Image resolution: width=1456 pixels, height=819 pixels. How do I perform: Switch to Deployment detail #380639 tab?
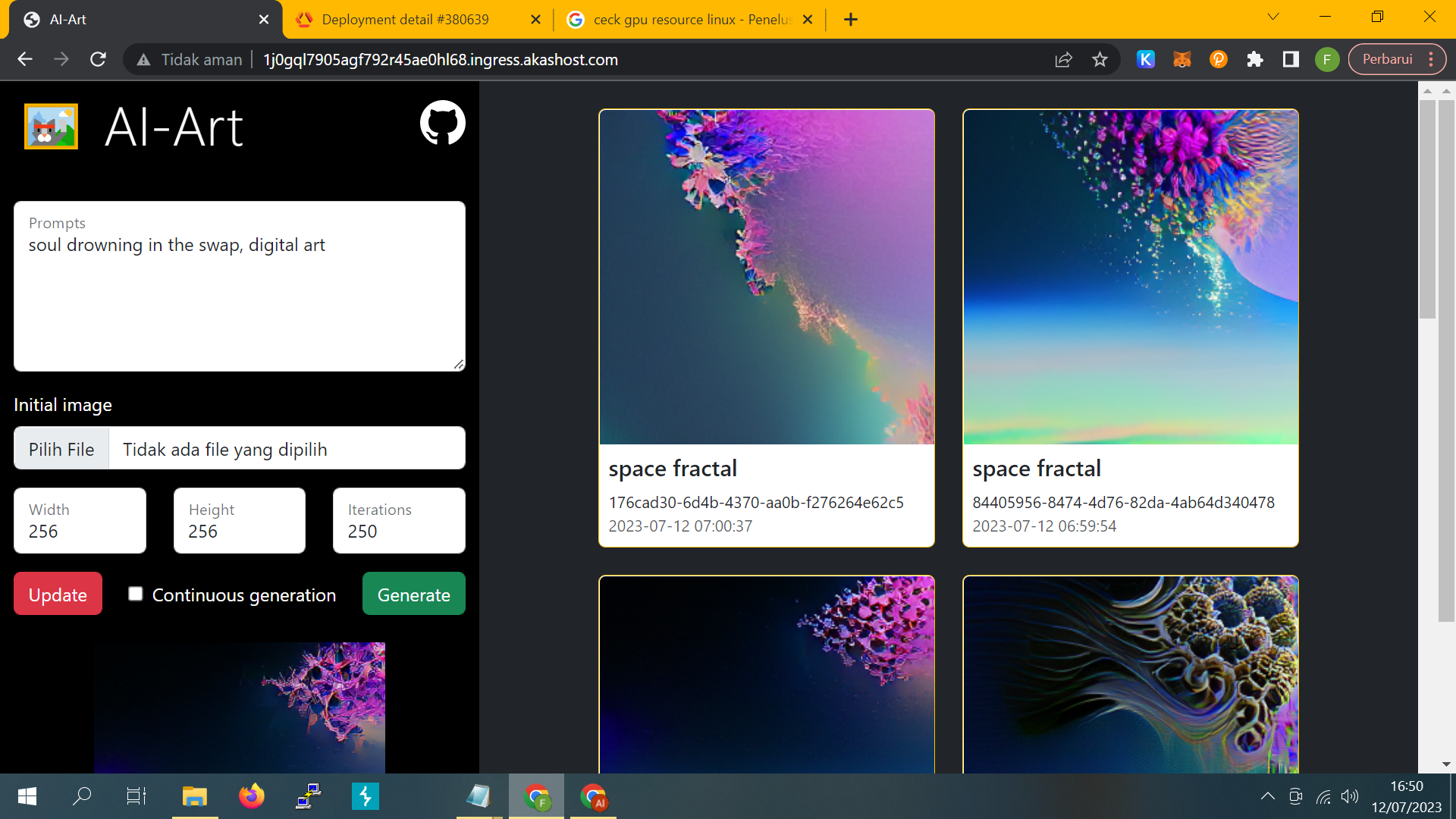pyautogui.click(x=406, y=19)
